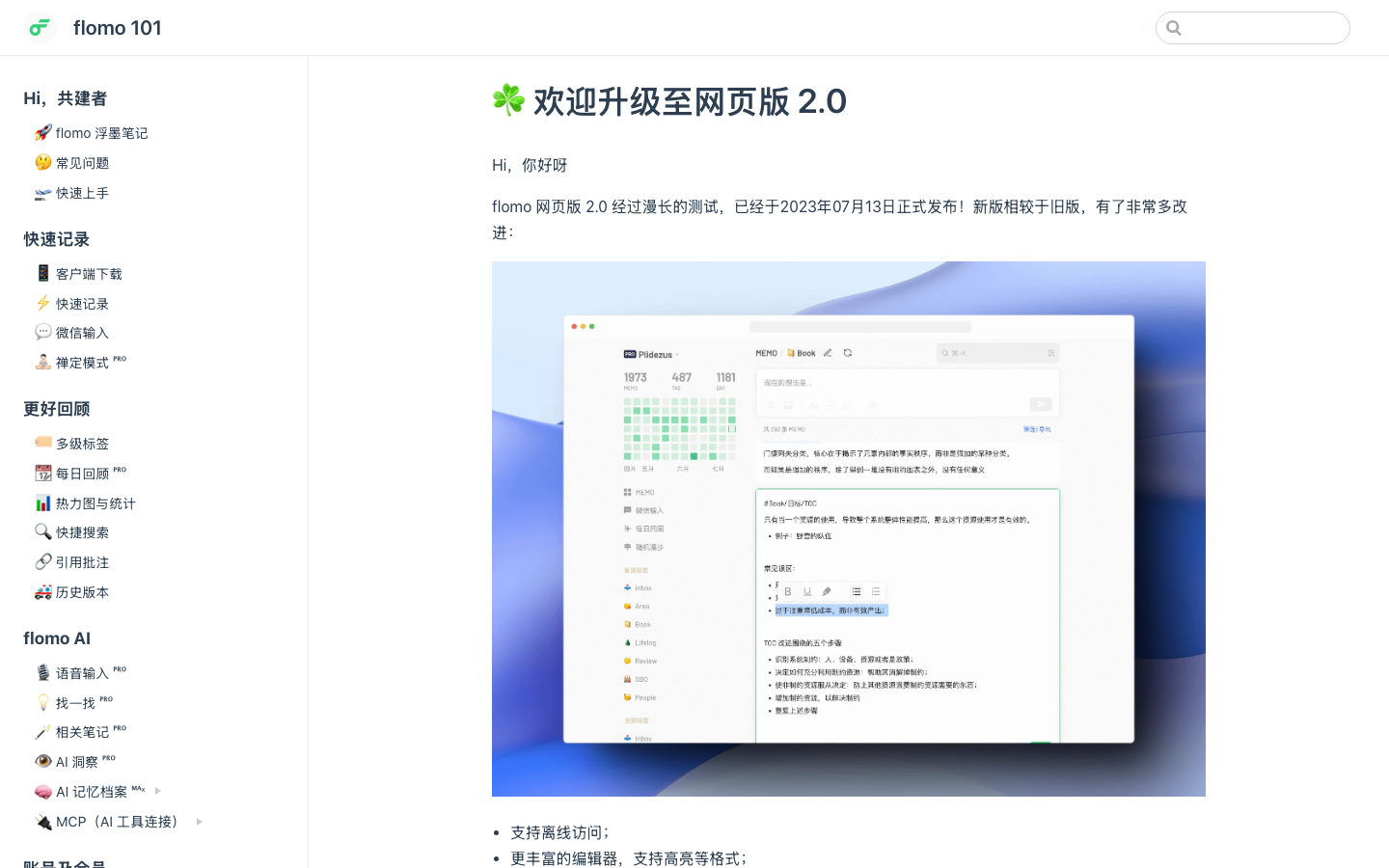Focus the search input field
1389x868 pixels.
point(1252,28)
